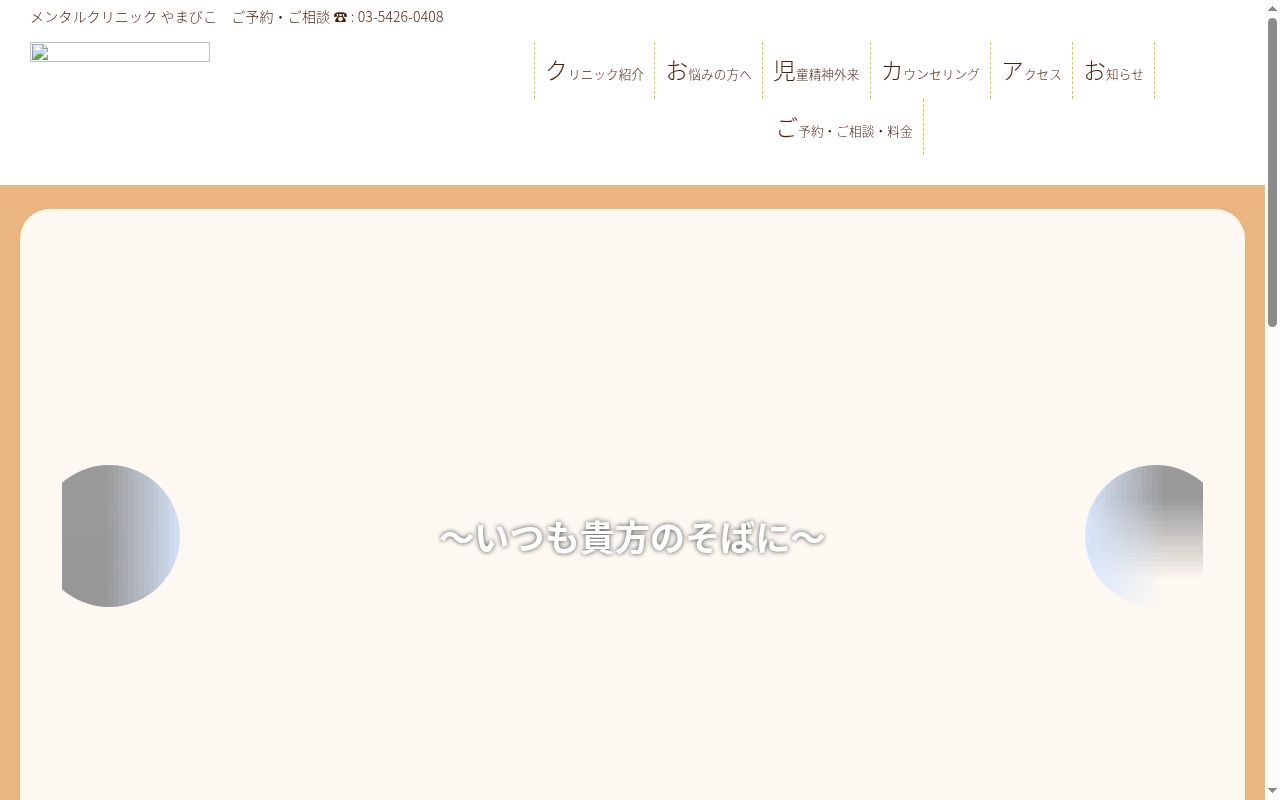Click the previous slide circular arrow
Image resolution: width=1280 pixels, height=800 pixels.
(121, 536)
